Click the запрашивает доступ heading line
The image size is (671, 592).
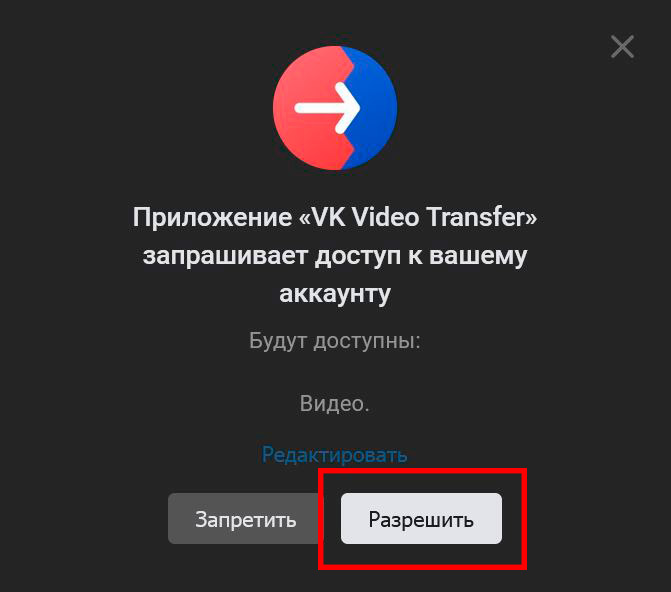point(335,256)
